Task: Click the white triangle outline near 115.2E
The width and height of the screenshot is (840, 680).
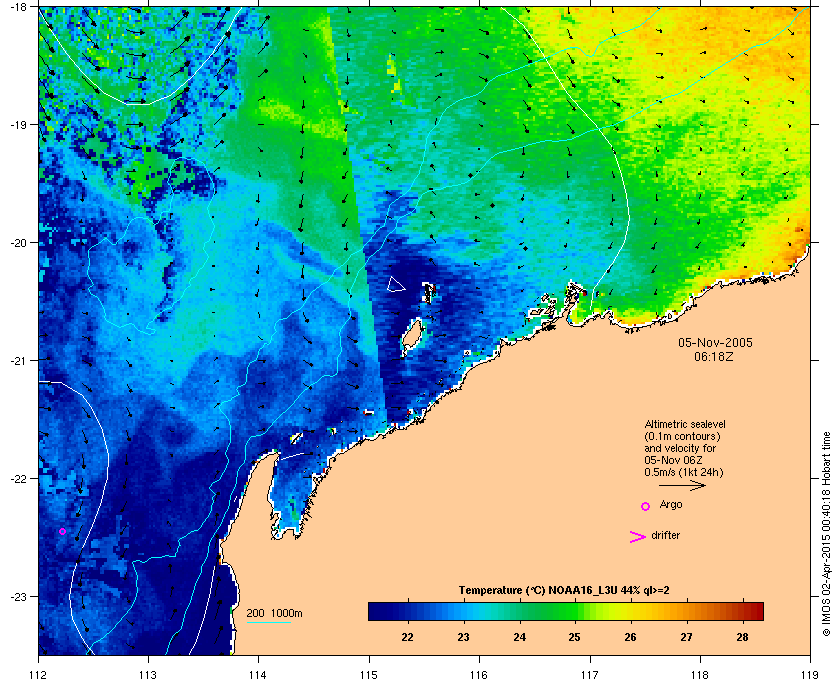Action: click(395, 284)
